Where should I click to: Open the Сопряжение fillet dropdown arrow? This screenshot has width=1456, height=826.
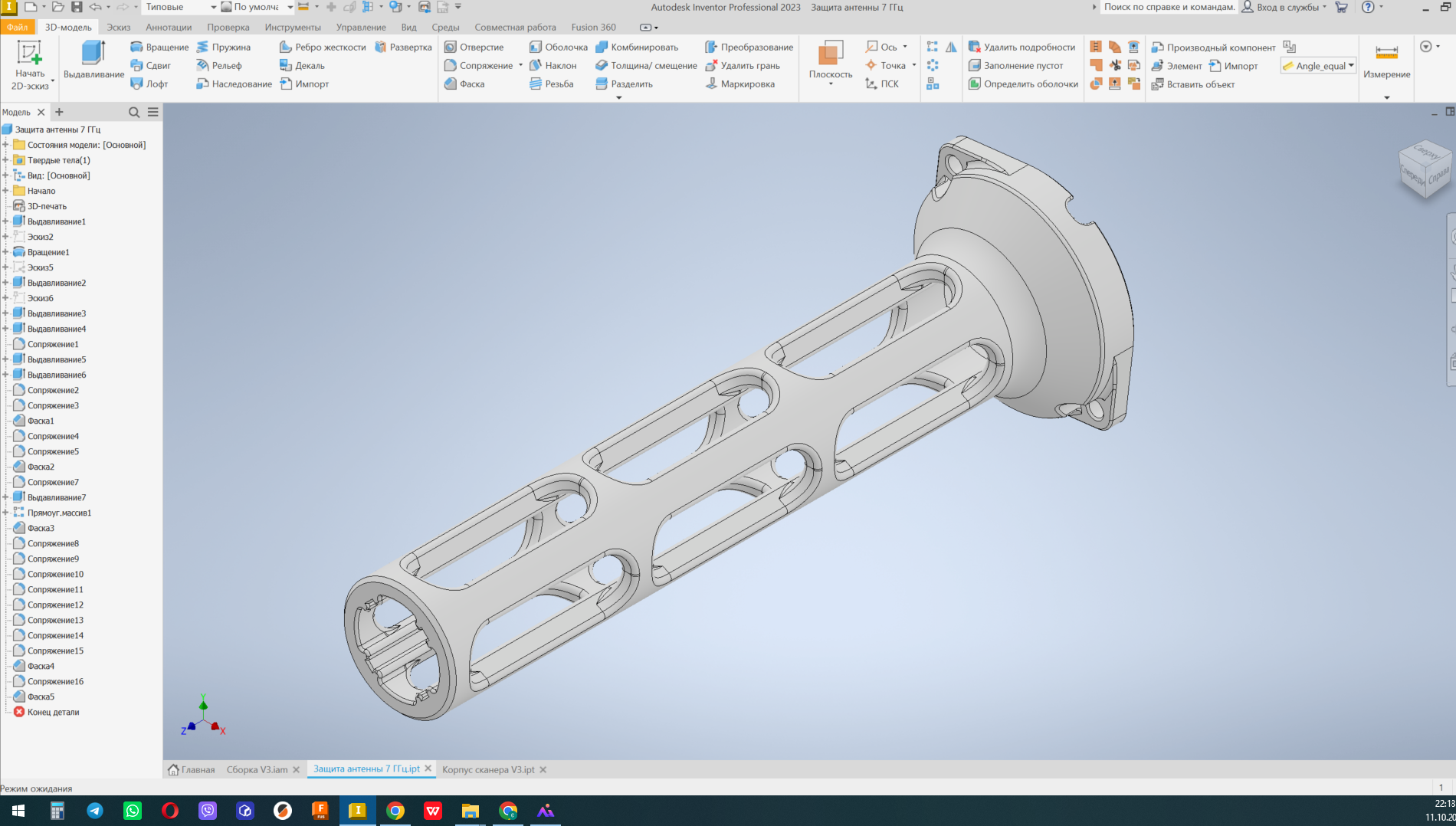click(x=520, y=65)
